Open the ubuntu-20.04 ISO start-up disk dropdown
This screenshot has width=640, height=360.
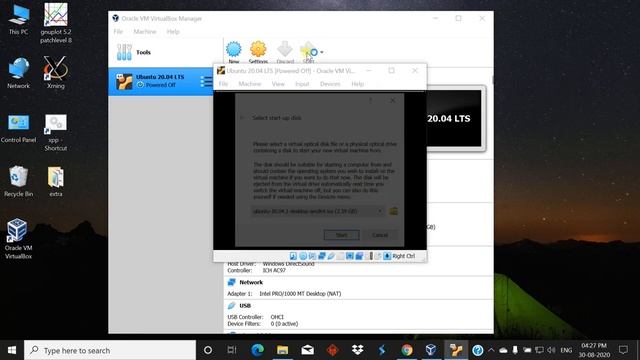(x=318, y=211)
